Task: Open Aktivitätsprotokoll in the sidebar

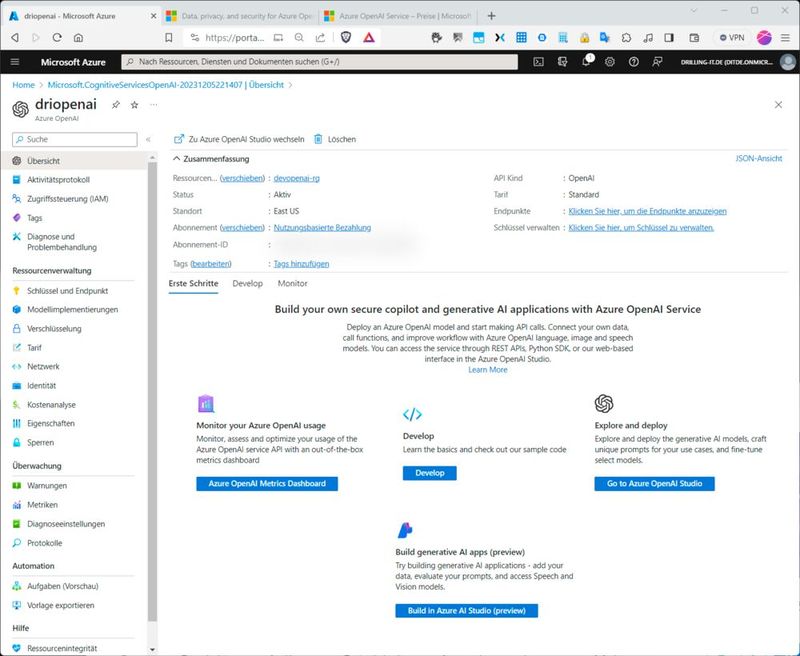Action: (58, 180)
